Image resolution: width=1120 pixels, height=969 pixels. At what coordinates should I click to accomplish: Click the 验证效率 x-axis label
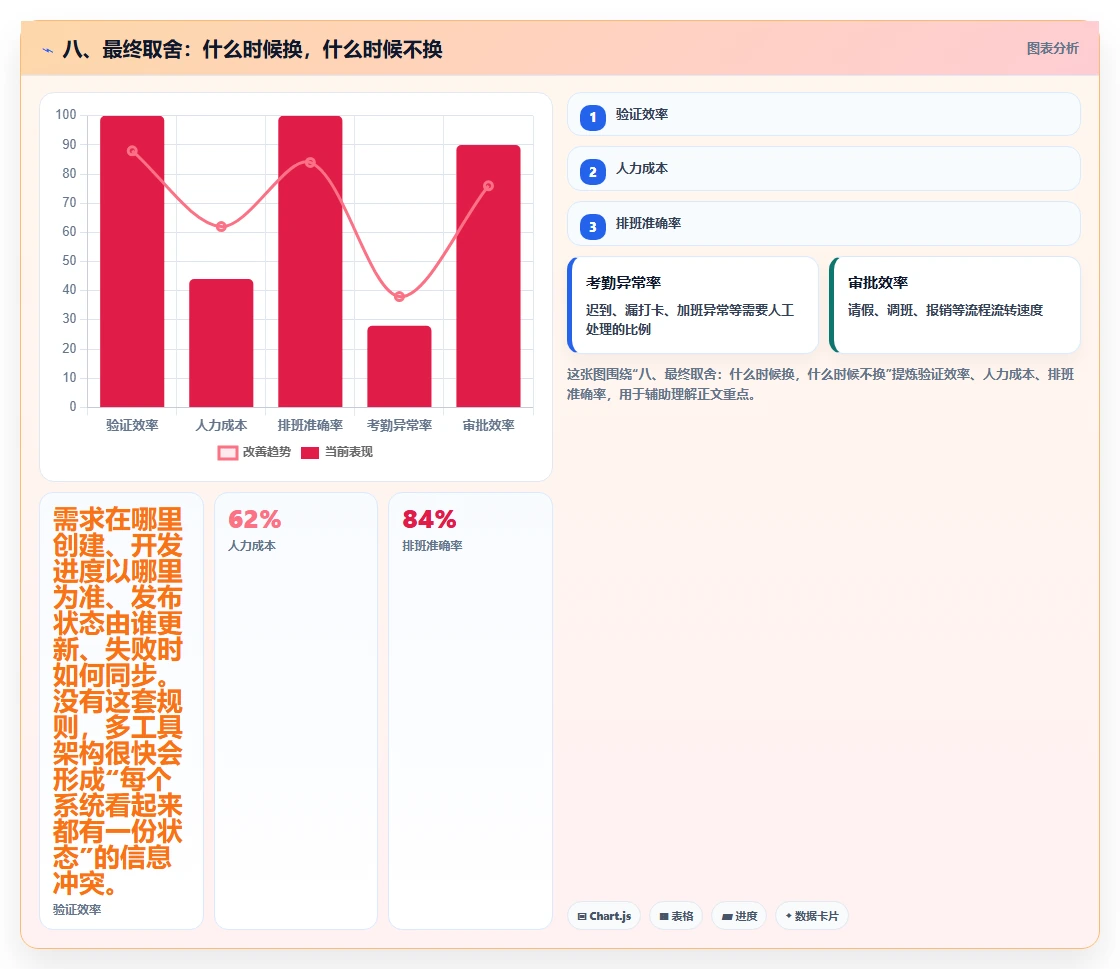click(132, 426)
